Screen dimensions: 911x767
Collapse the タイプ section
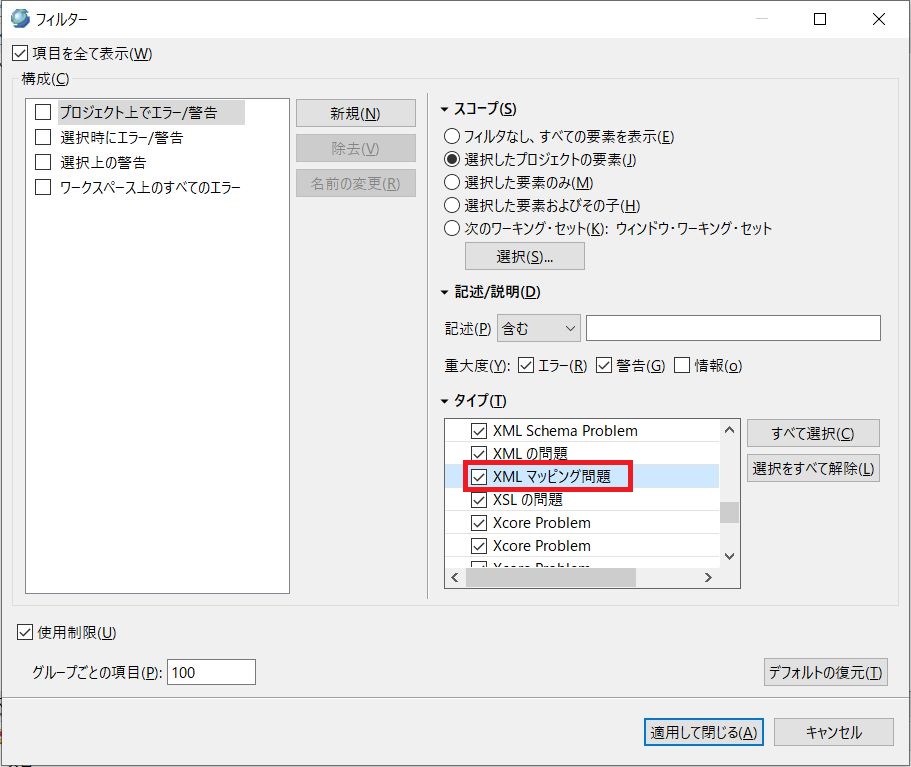446,401
